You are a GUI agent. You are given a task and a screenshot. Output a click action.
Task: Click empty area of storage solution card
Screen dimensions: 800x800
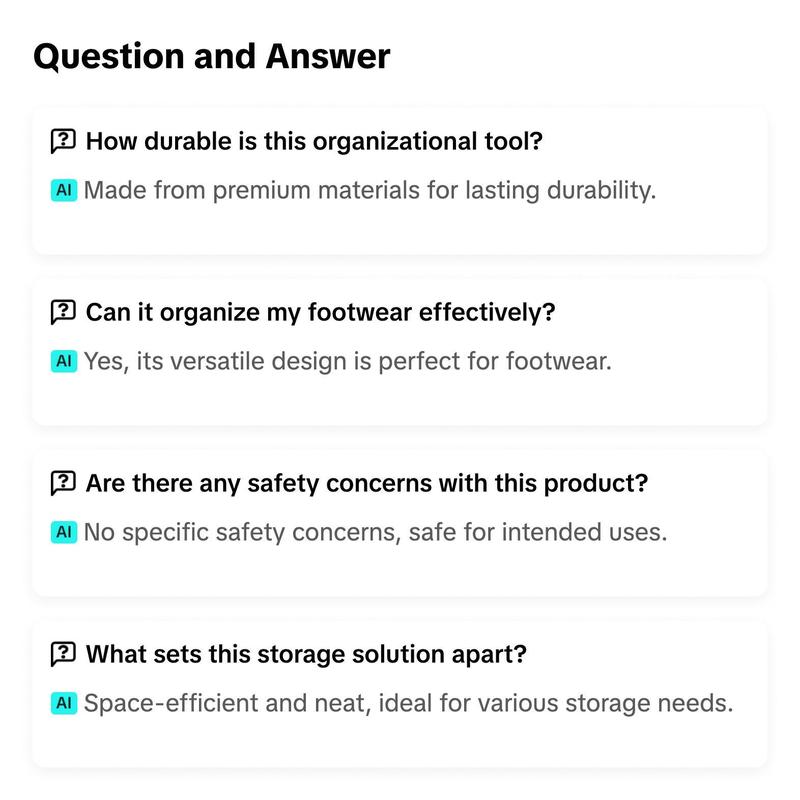click(x=399, y=742)
